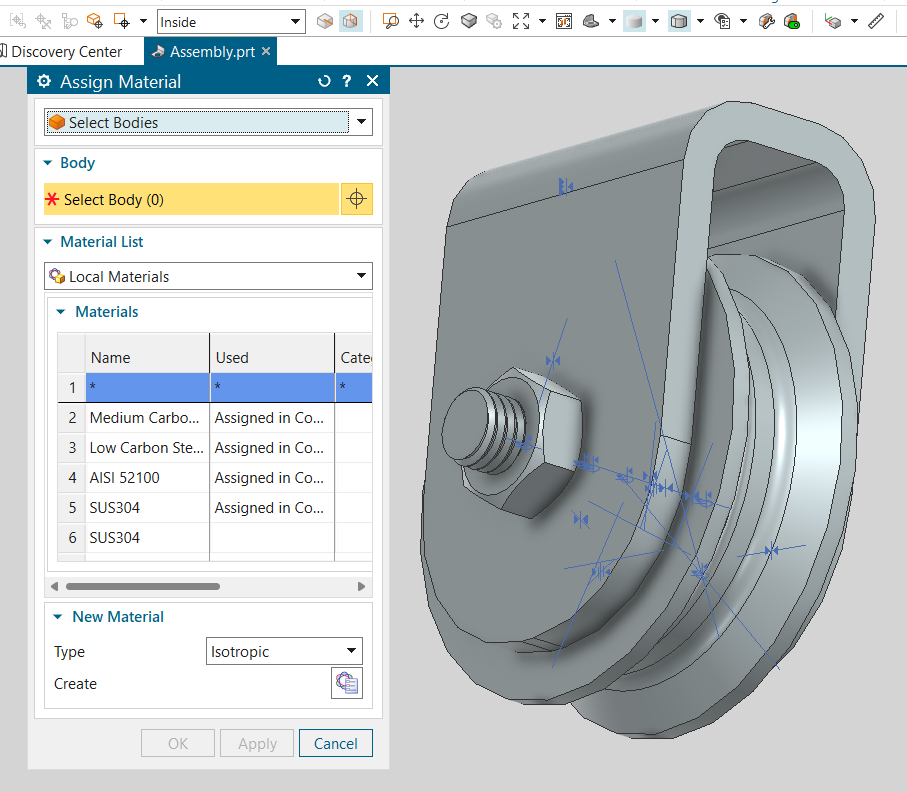Select the Pan view tool
The height and width of the screenshot is (792, 907).
tap(417, 21)
